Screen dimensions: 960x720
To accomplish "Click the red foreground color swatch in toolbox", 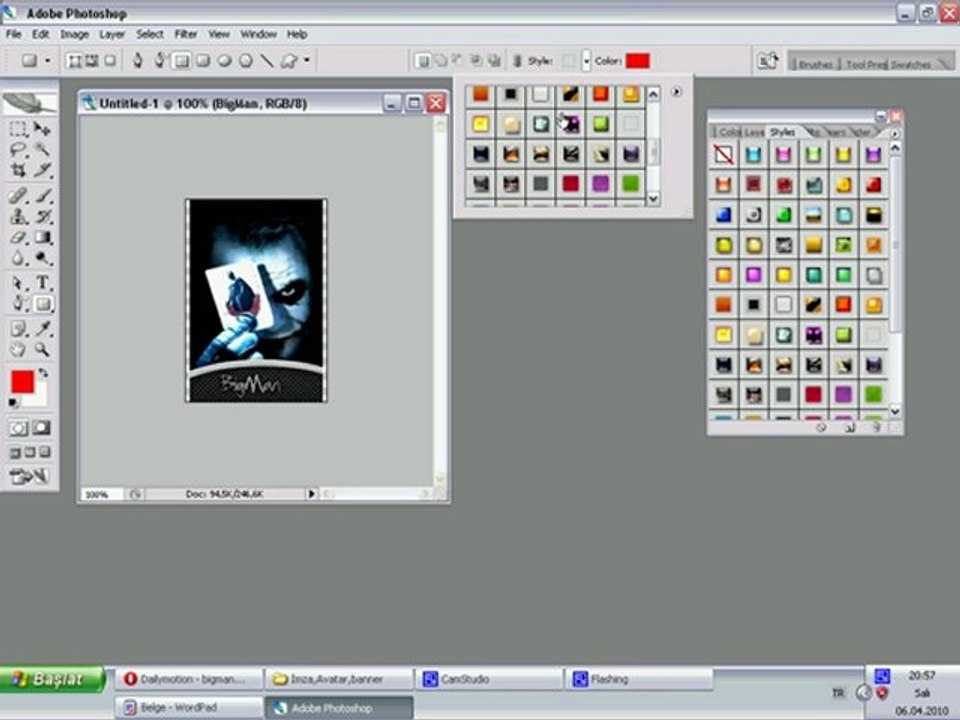I will point(22,381).
